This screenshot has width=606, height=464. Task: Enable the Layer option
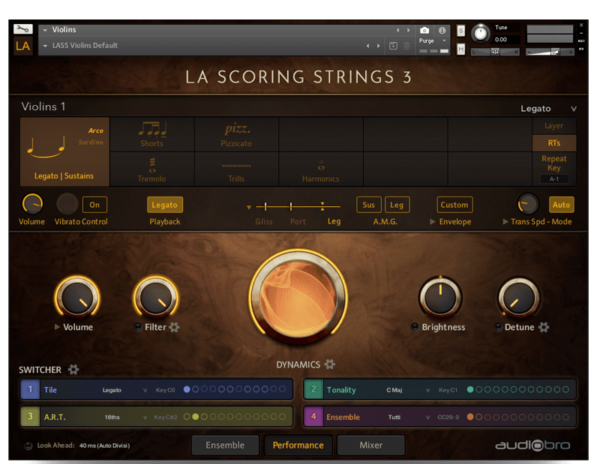pos(554,126)
